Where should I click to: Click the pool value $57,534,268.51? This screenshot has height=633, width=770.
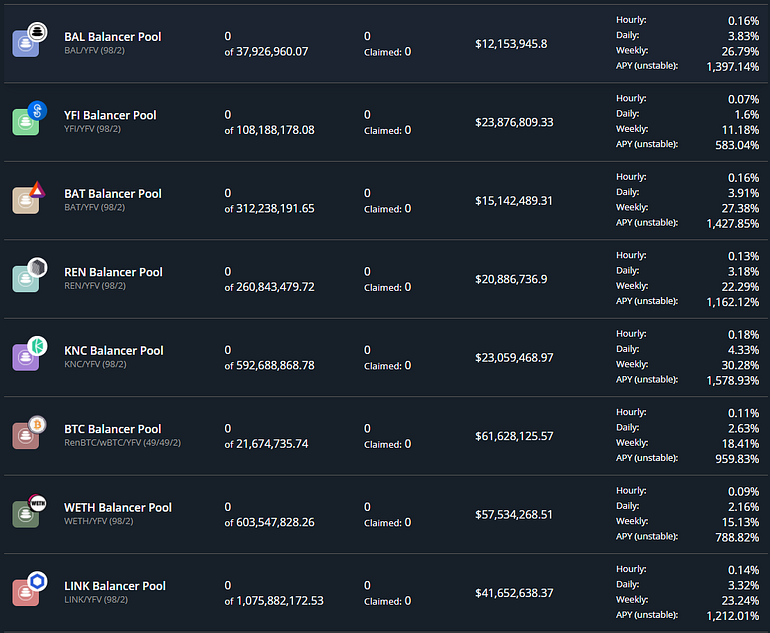(514, 515)
